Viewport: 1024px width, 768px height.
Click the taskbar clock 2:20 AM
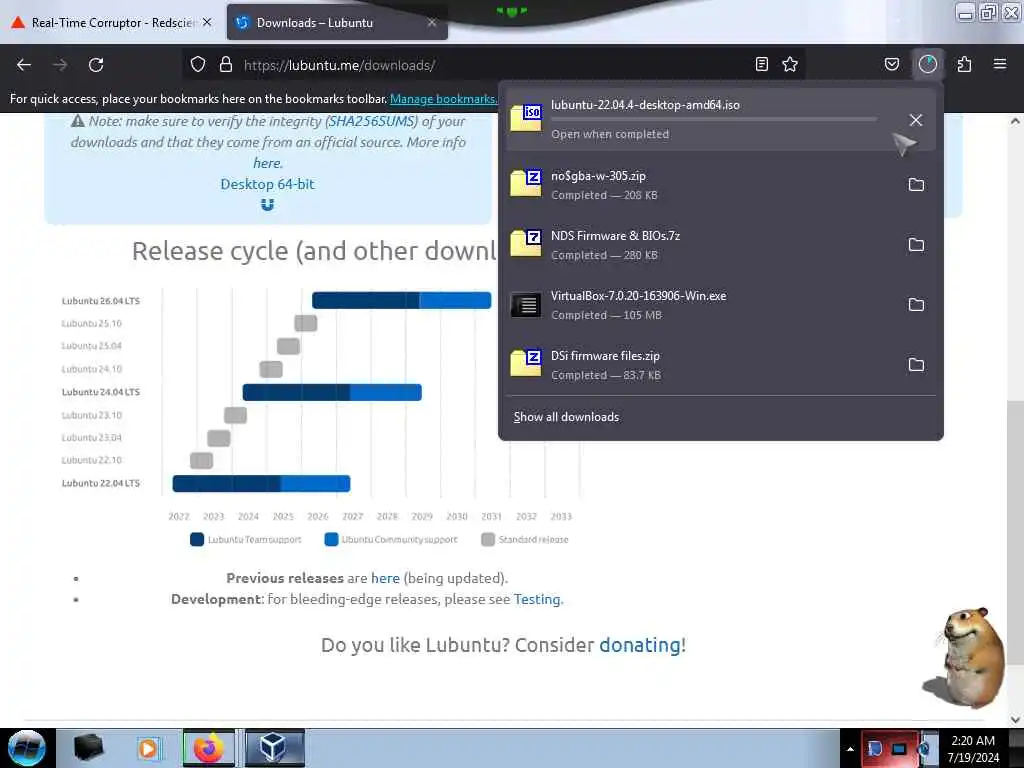pos(973,749)
